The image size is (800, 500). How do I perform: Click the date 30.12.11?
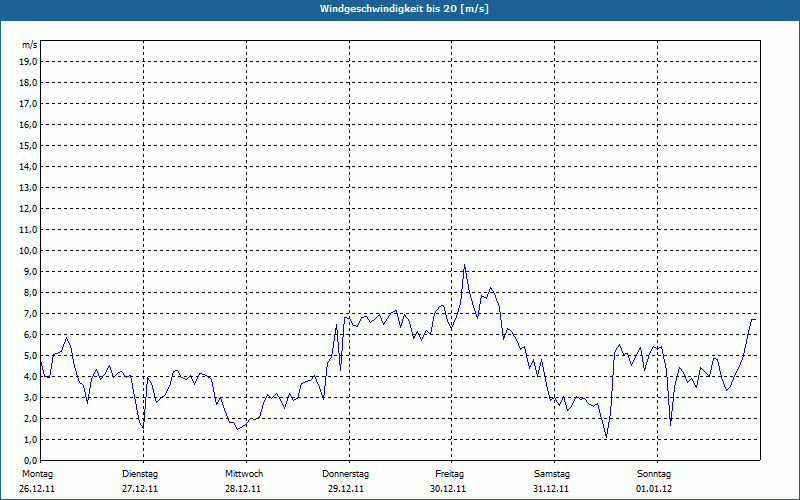coord(448,489)
